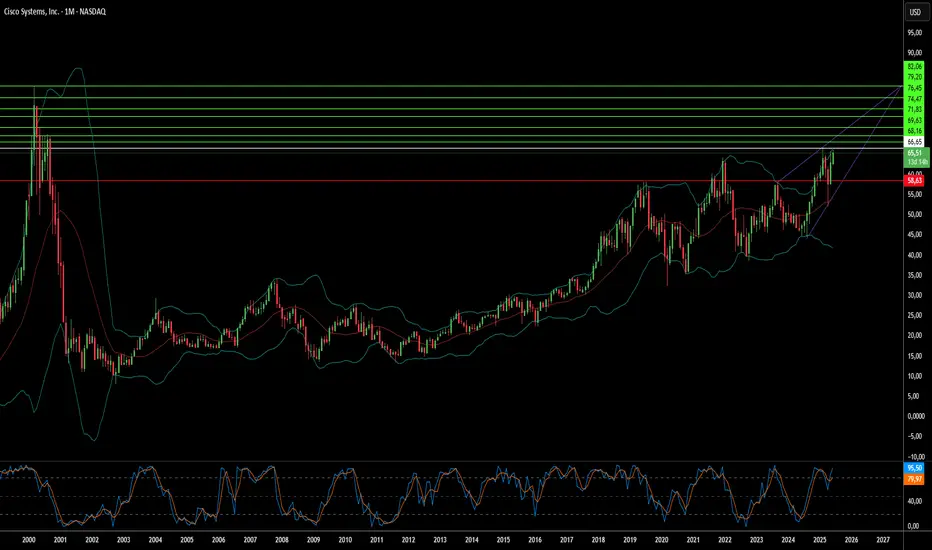932x550 pixels.
Task: Click the 2003 year label on time axis
Action: 123,540
